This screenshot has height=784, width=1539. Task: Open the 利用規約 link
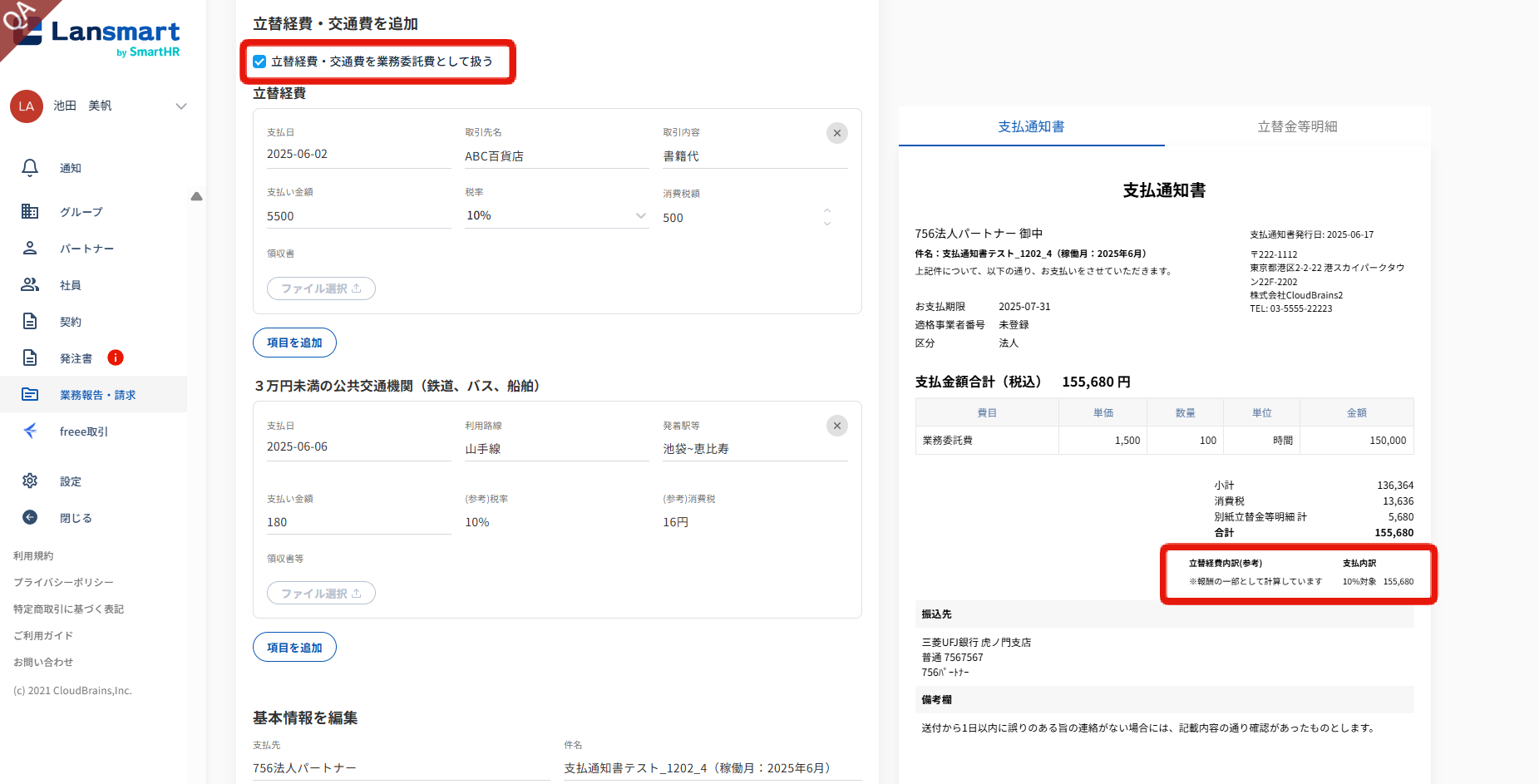coord(33,556)
